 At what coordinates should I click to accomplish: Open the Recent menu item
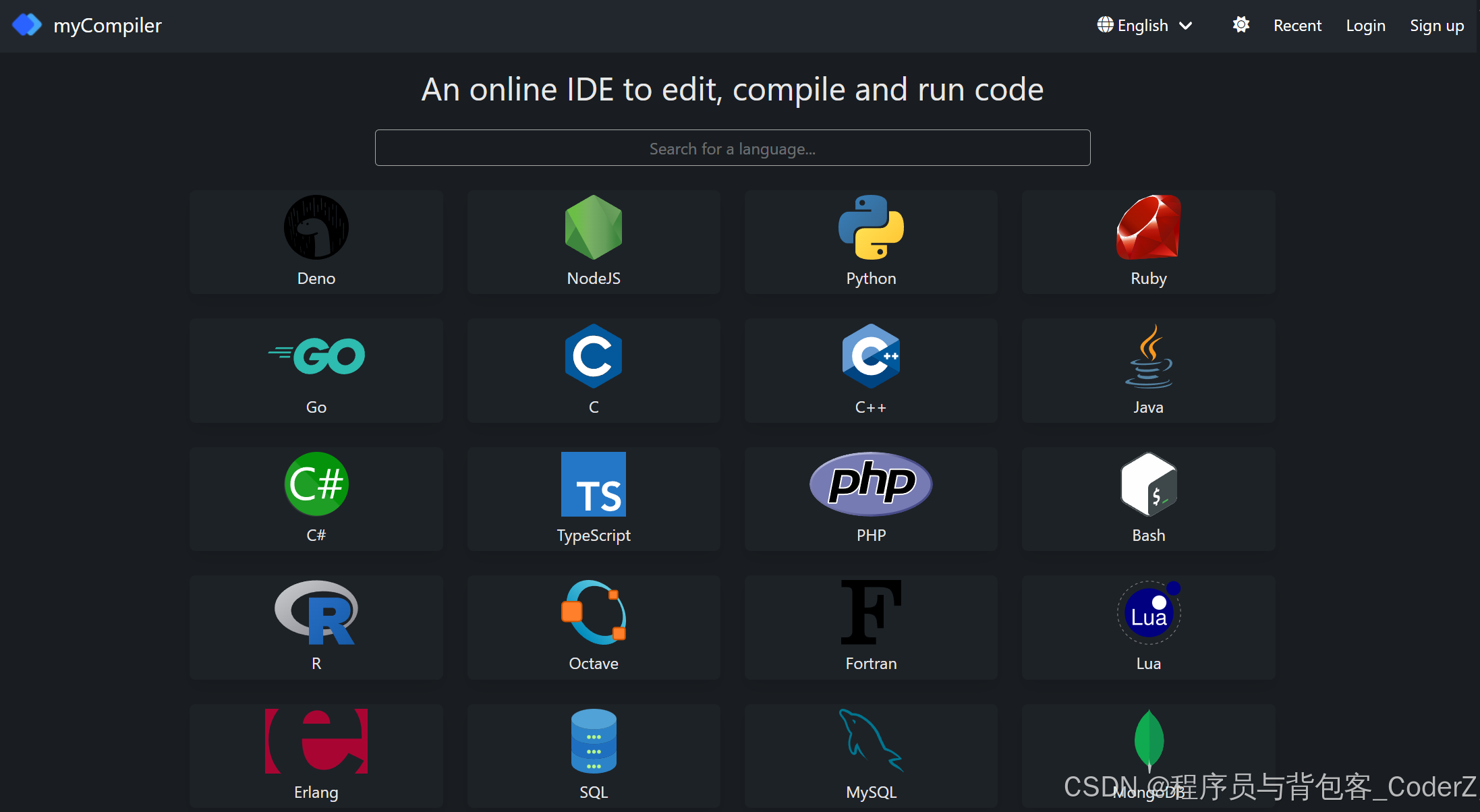(x=1297, y=26)
